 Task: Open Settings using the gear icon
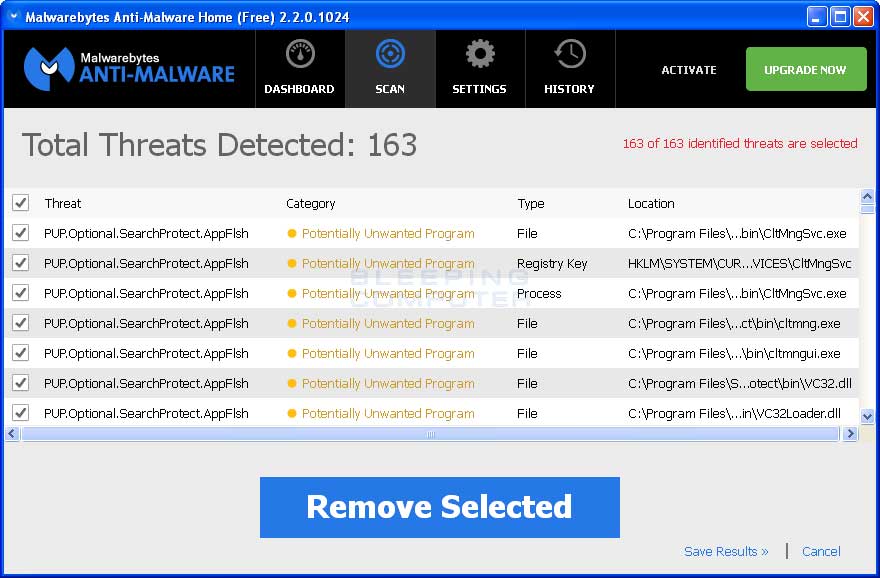[480, 55]
